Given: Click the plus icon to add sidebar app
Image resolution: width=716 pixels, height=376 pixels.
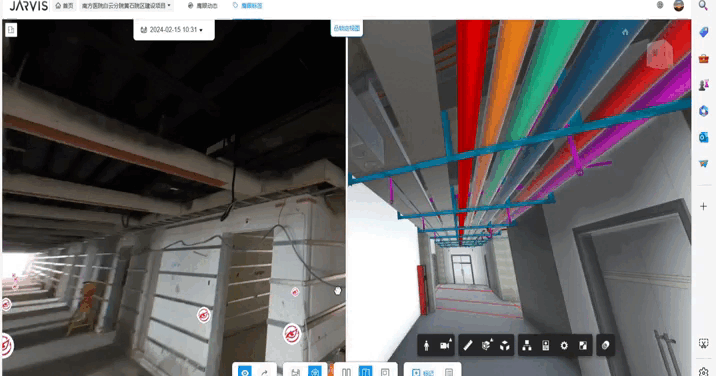Looking at the screenshot, I should (x=704, y=207).
